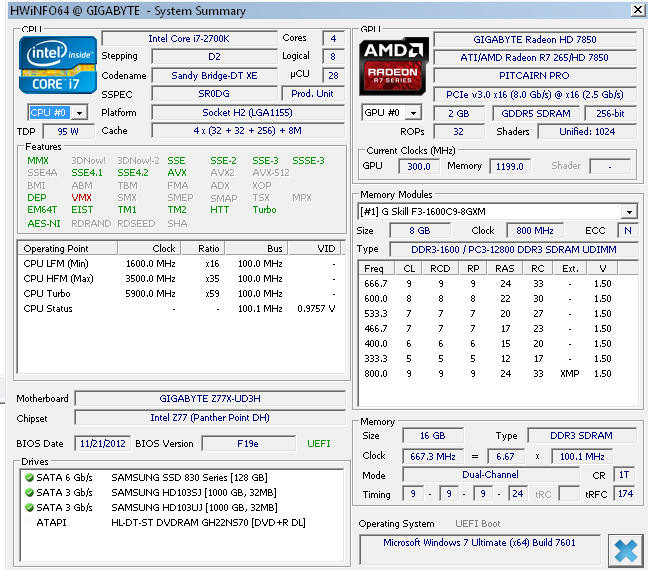Viewport: 648px width, 570px height.
Task: Click the memory clock 667.3 MHz field
Action: 432,456
